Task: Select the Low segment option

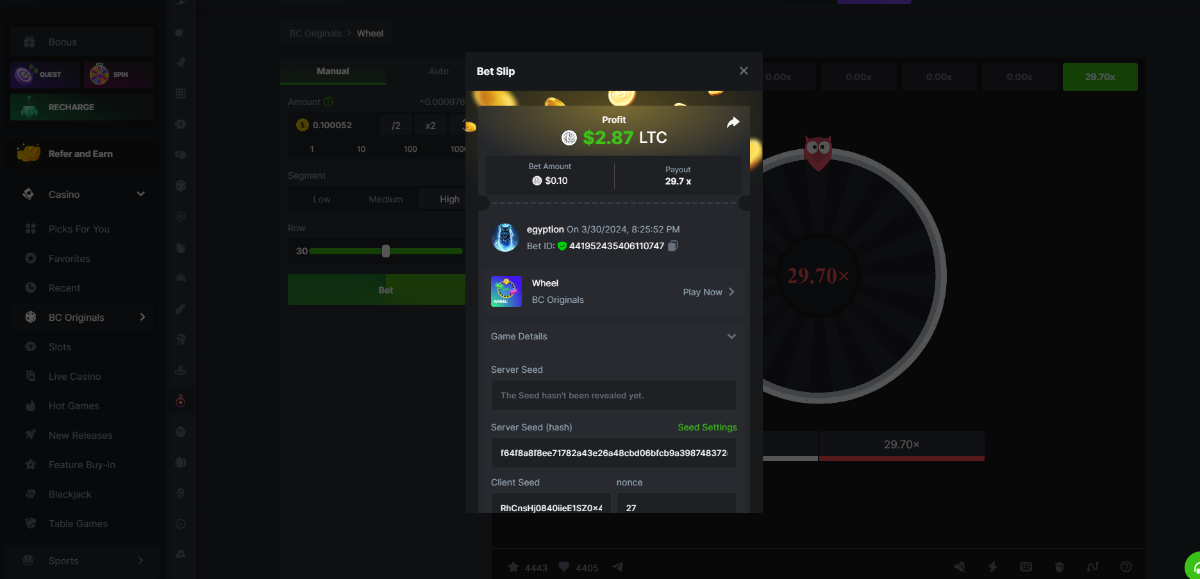Action: [x=322, y=199]
